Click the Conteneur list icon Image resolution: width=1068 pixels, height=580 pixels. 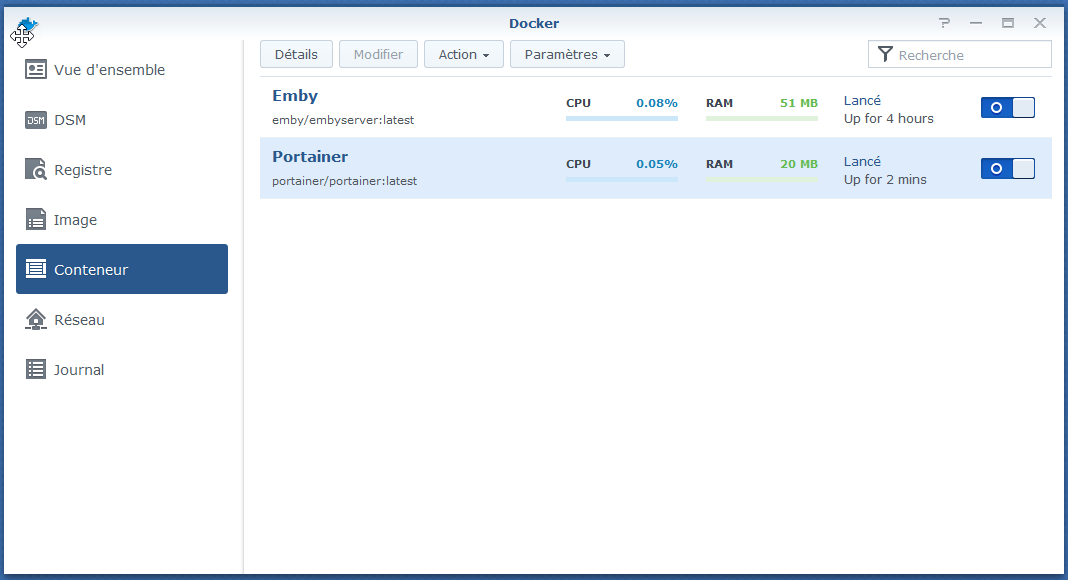pyautogui.click(x=35, y=269)
